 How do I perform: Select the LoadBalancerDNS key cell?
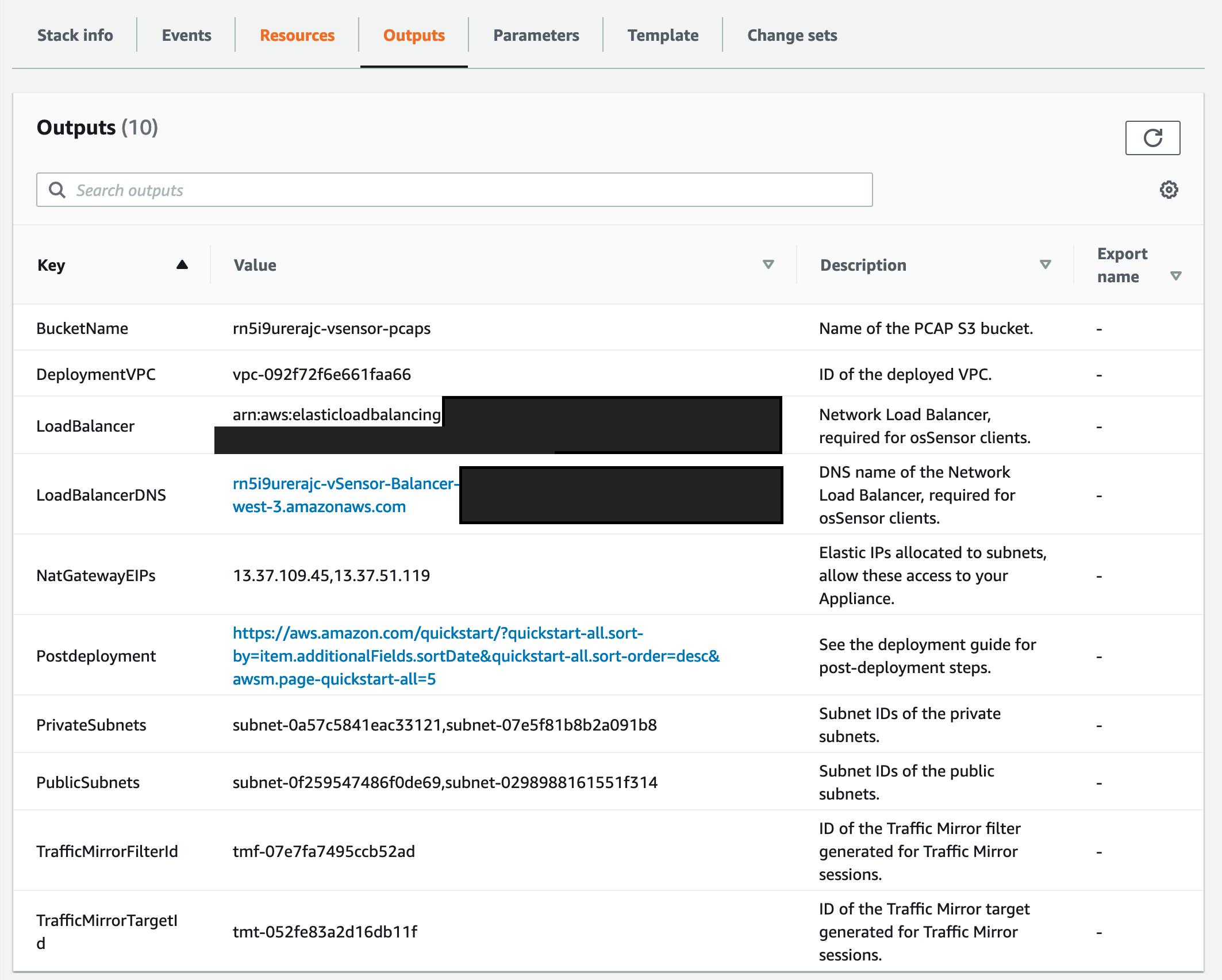point(101,495)
